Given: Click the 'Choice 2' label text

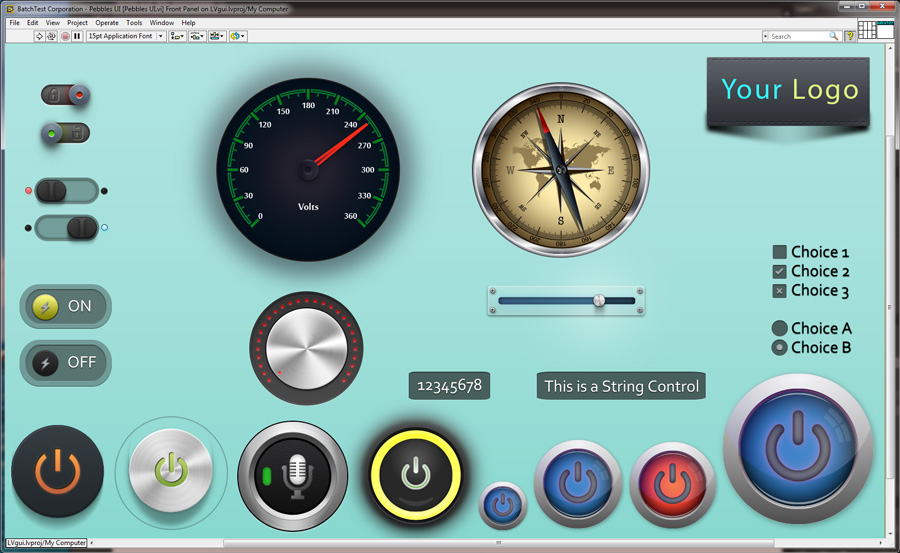Looking at the screenshot, I should 820,272.
